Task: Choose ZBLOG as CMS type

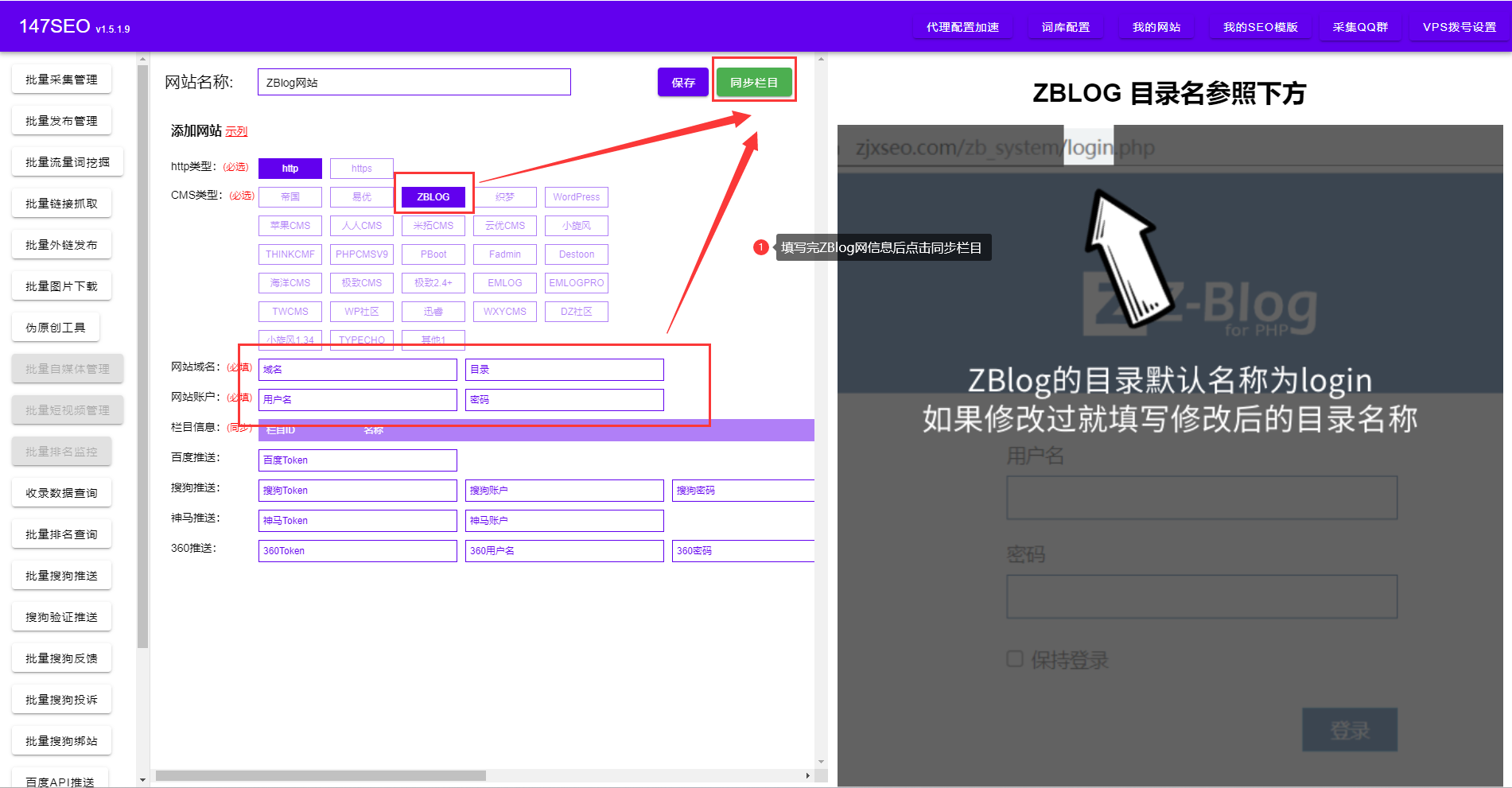Action: (x=433, y=197)
